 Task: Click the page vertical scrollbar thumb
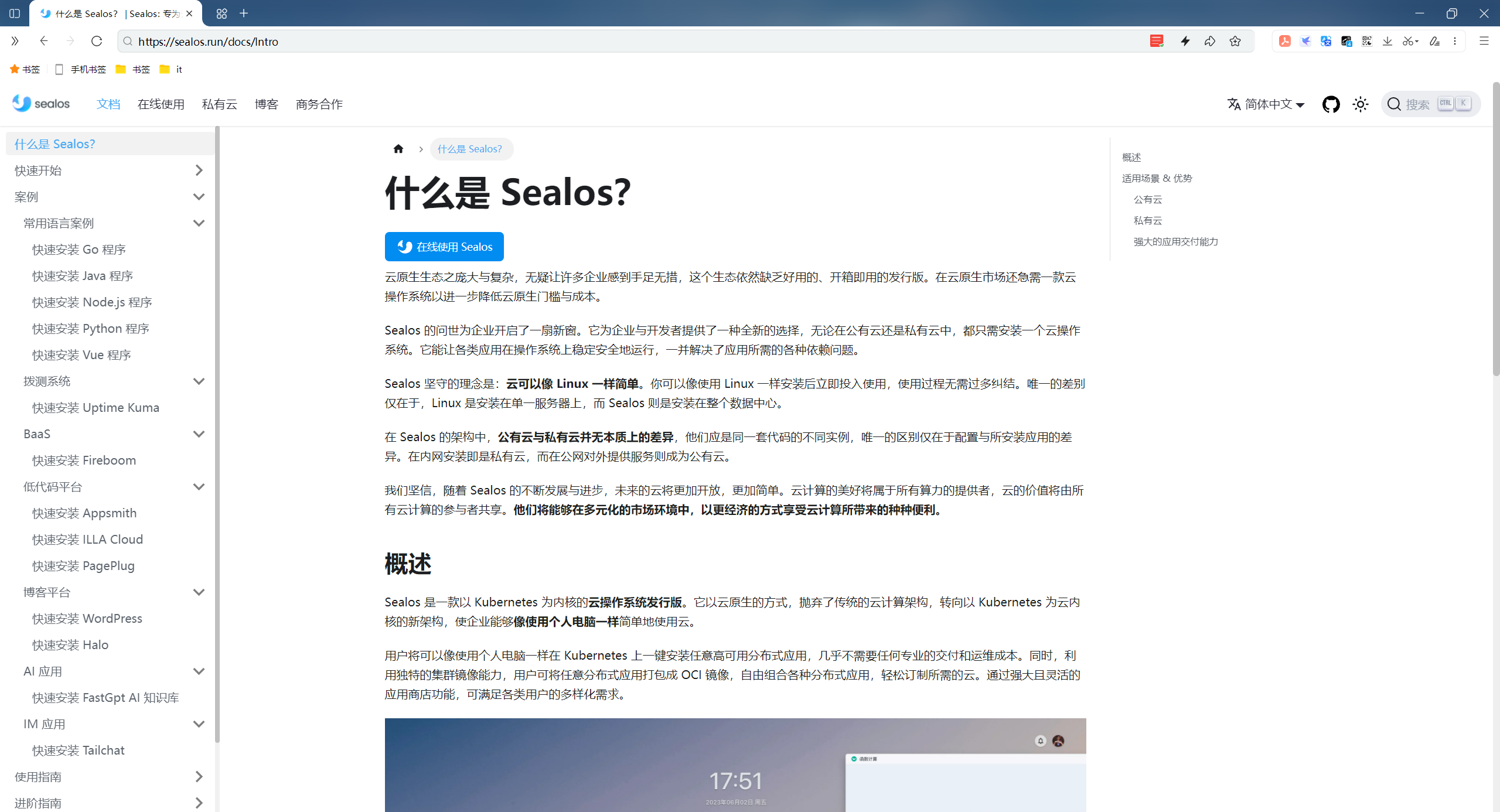point(1496,228)
